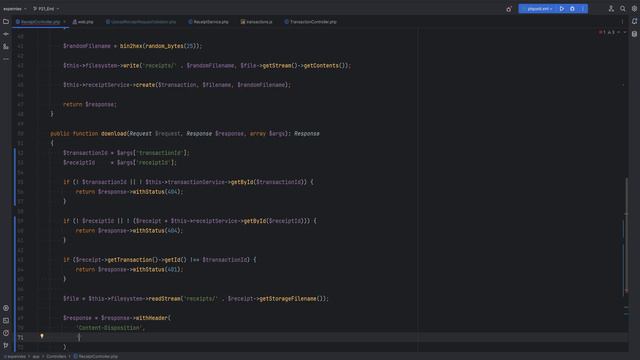Open the Project tool window folder icon
Image resolution: width=640 pixels, height=360 pixels.
pos(6,22)
